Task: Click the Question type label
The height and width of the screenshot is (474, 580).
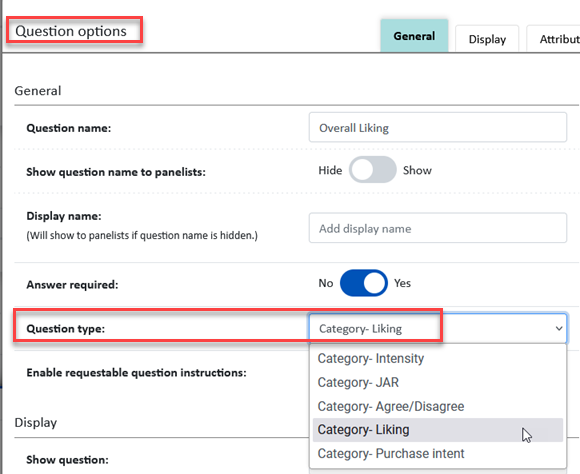Action: tap(65, 329)
